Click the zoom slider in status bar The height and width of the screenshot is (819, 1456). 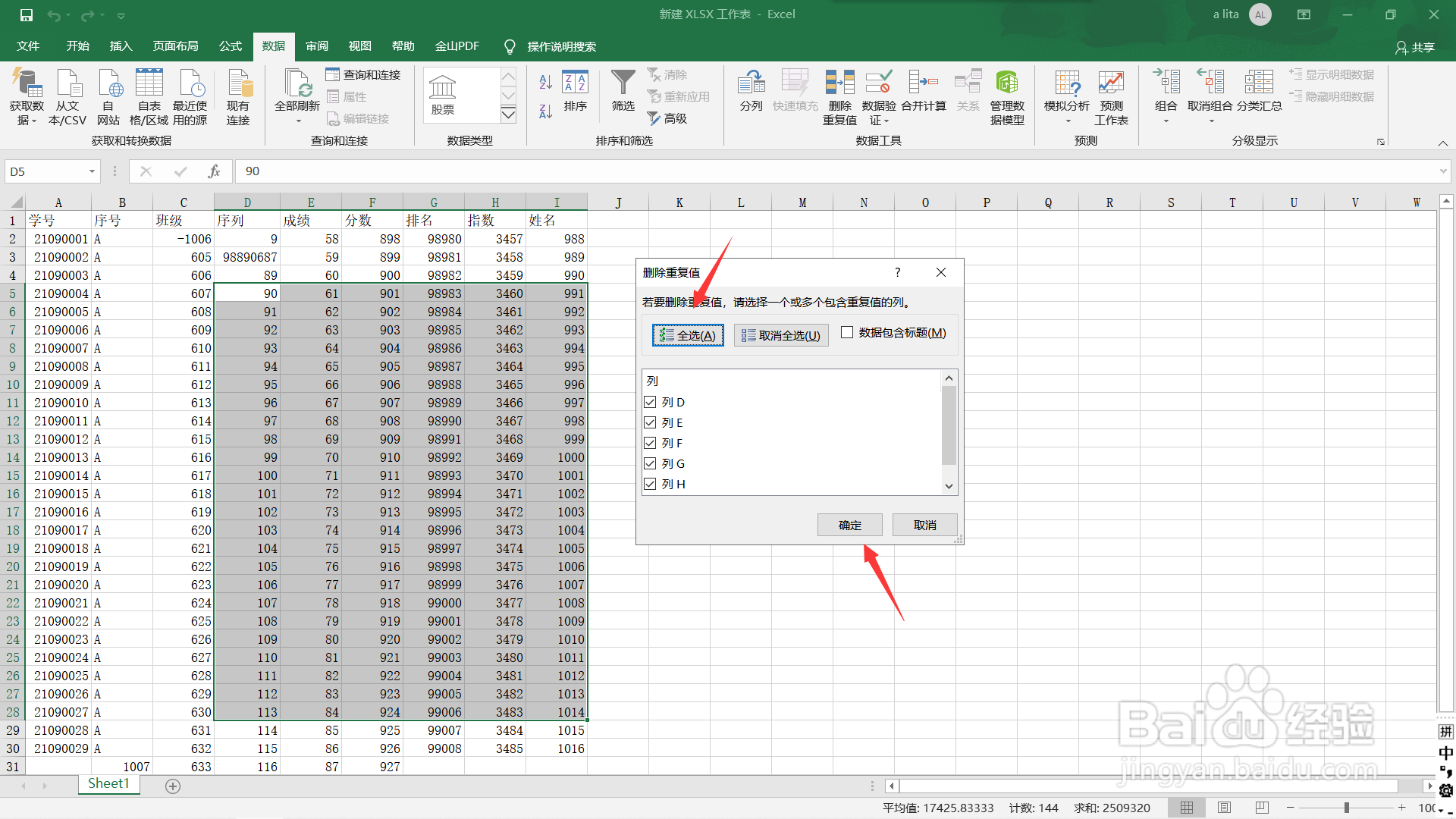tap(1346, 808)
